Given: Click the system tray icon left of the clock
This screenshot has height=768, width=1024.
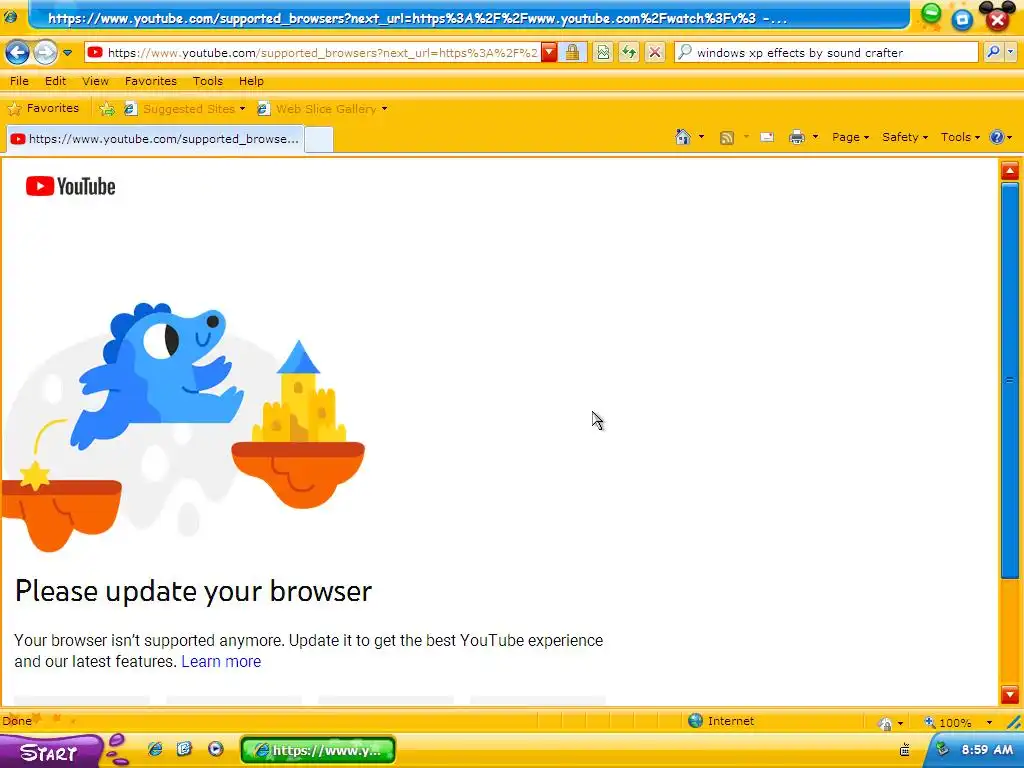Looking at the screenshot, I should pyautogui.click(x=904, y=750).
